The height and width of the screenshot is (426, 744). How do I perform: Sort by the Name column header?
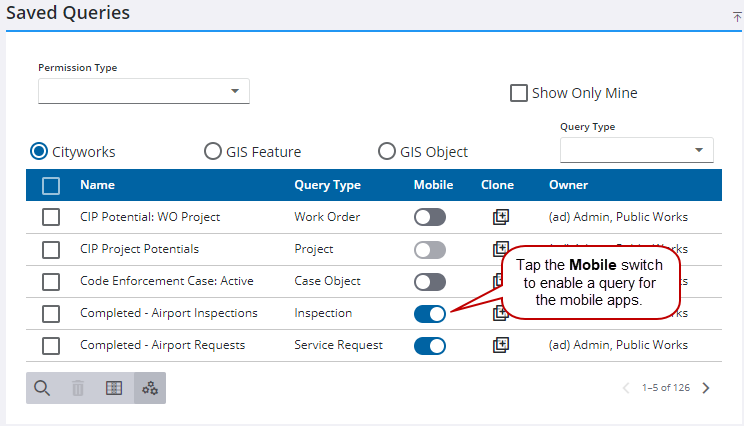click(x=97, y=185)
